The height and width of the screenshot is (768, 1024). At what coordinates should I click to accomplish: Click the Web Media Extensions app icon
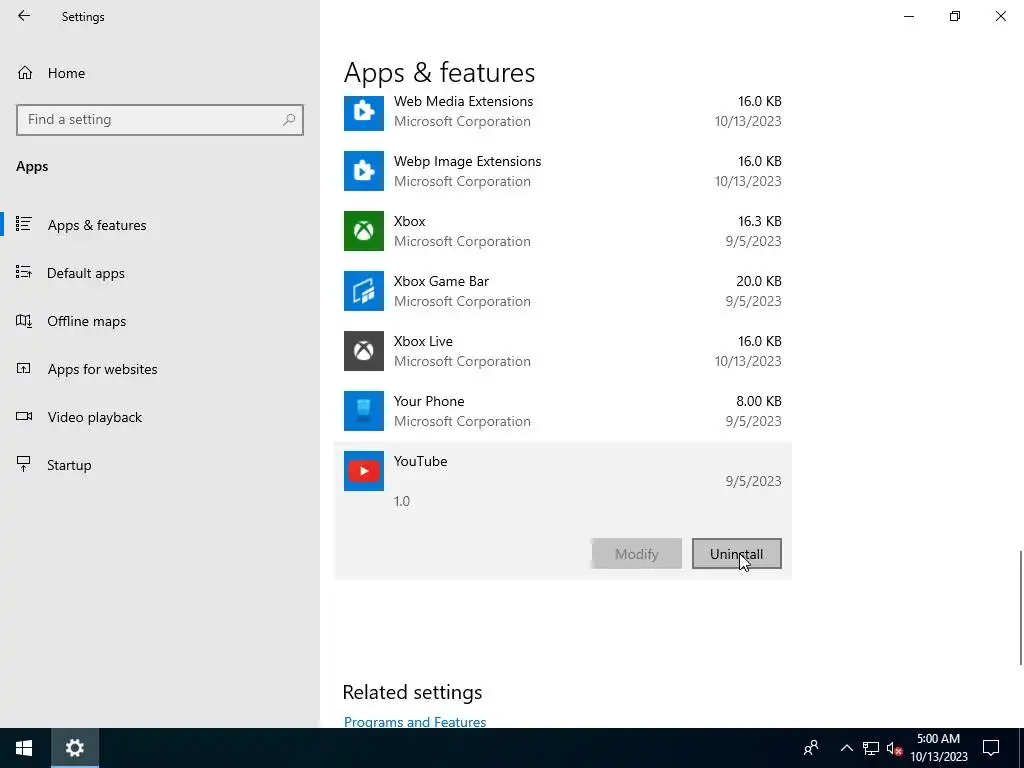(364, 112)
